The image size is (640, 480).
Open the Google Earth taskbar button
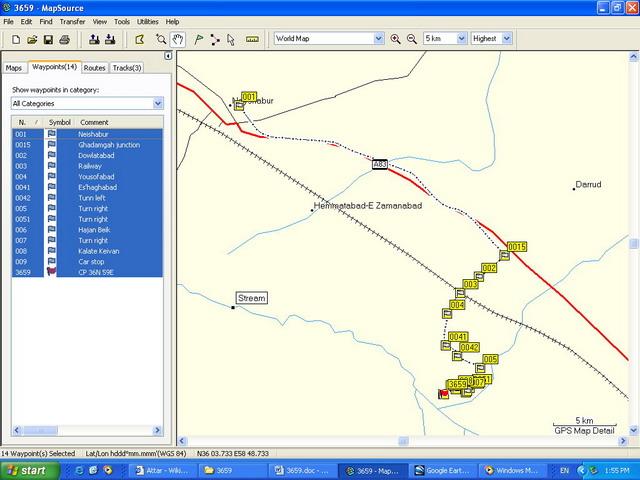tap(442, 471)
